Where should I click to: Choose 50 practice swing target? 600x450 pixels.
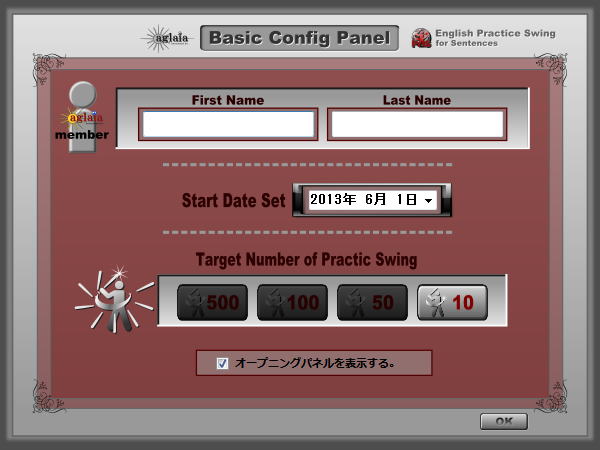tap(372, 302)
